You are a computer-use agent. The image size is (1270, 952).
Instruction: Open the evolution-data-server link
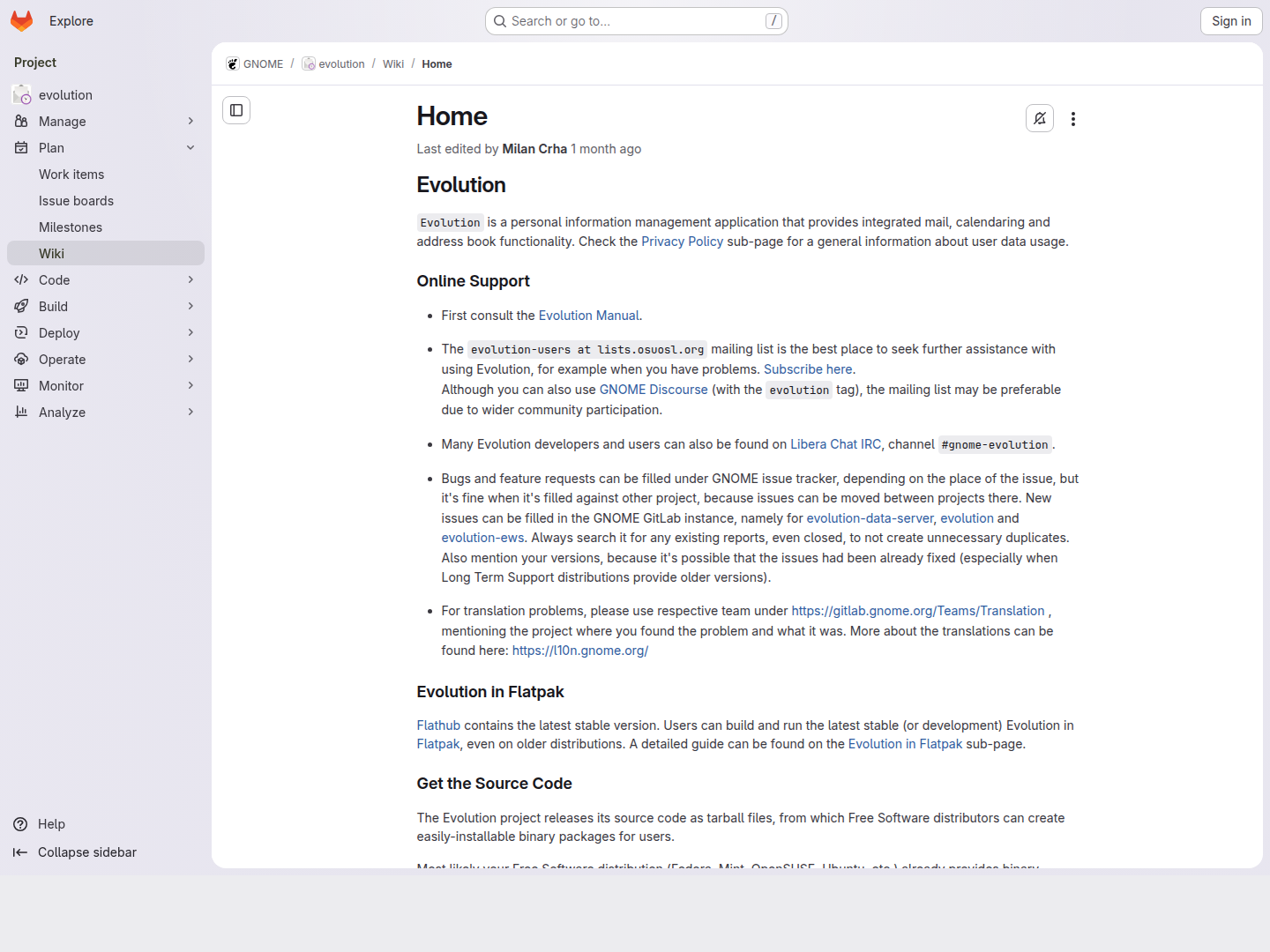870,518
